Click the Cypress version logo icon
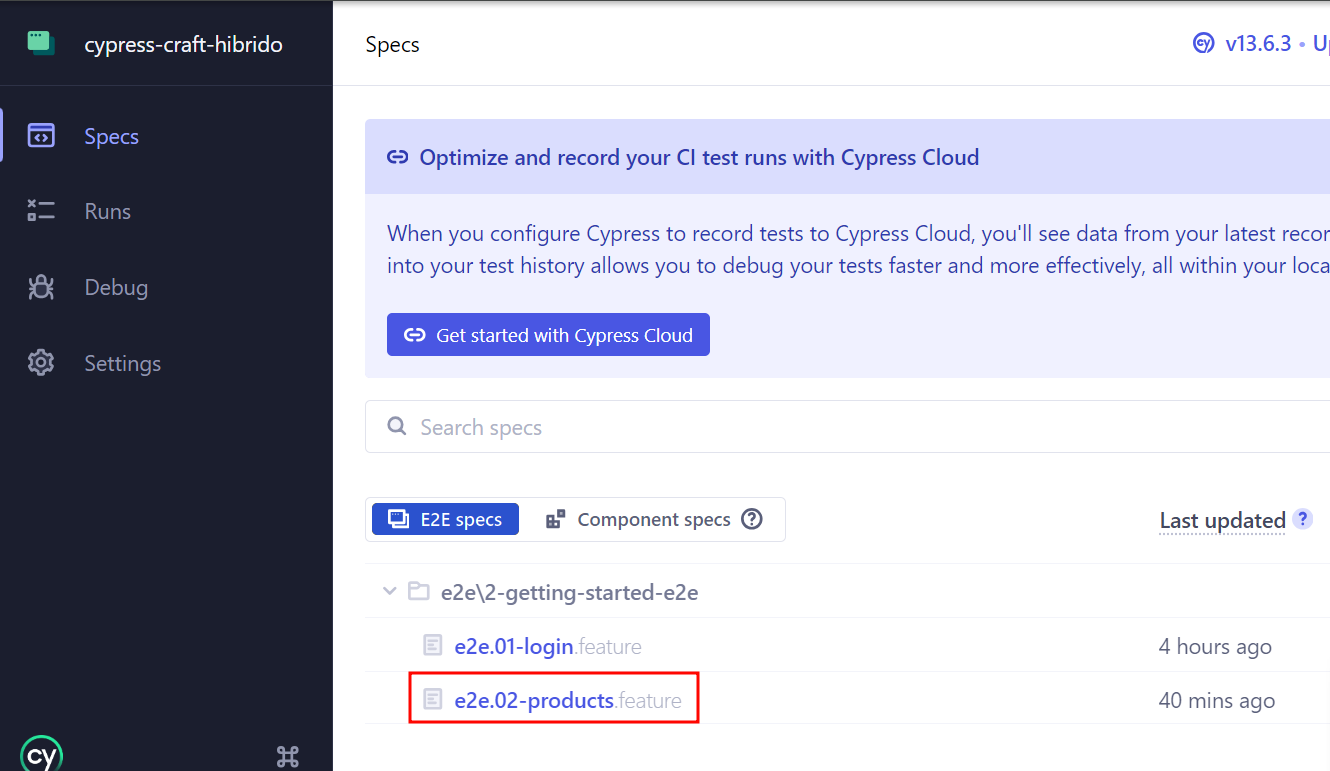Viewport: 1330px width, 771px height. pos(1203,44)
